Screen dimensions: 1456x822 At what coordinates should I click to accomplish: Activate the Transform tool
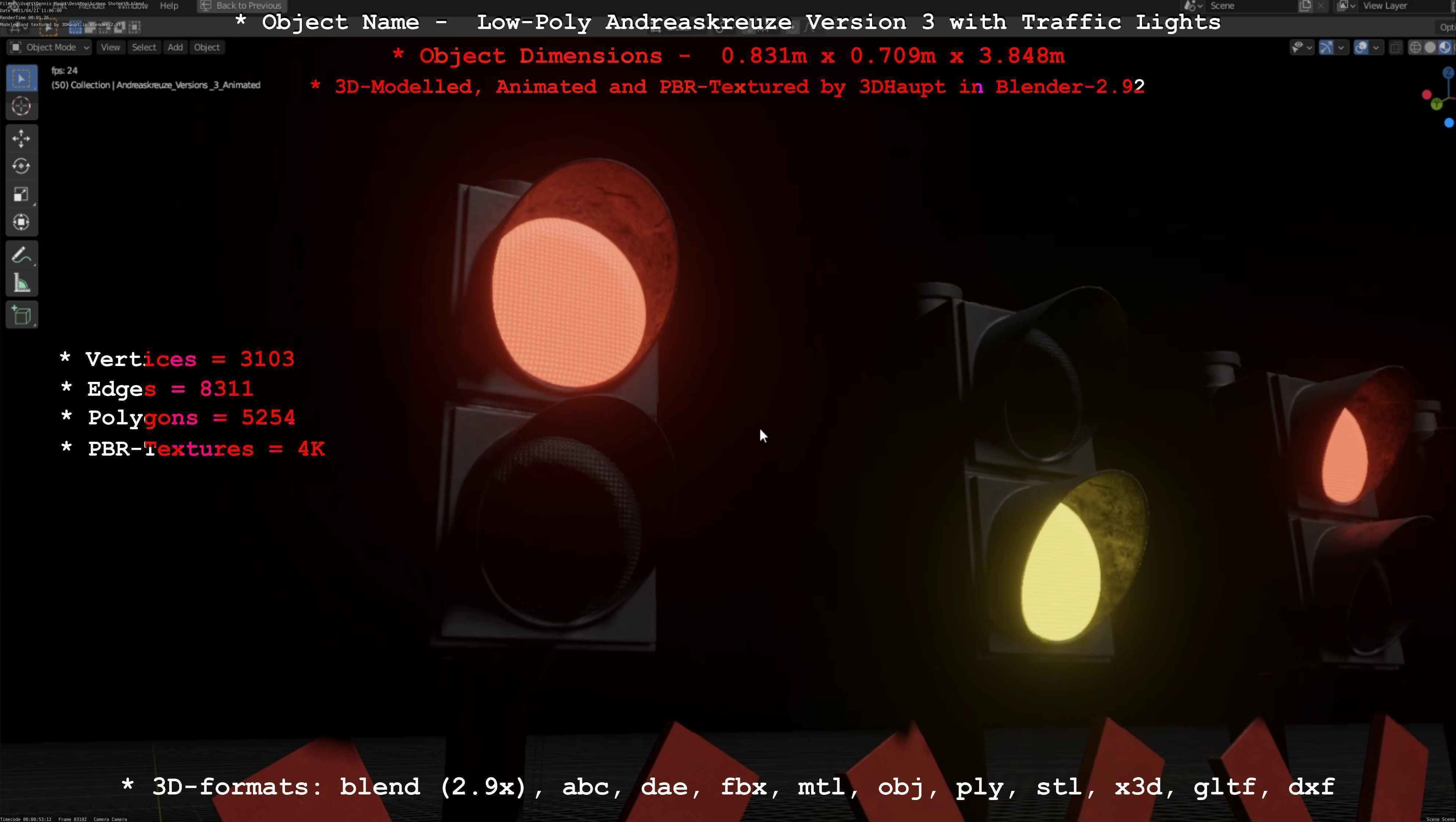point(21,222)
